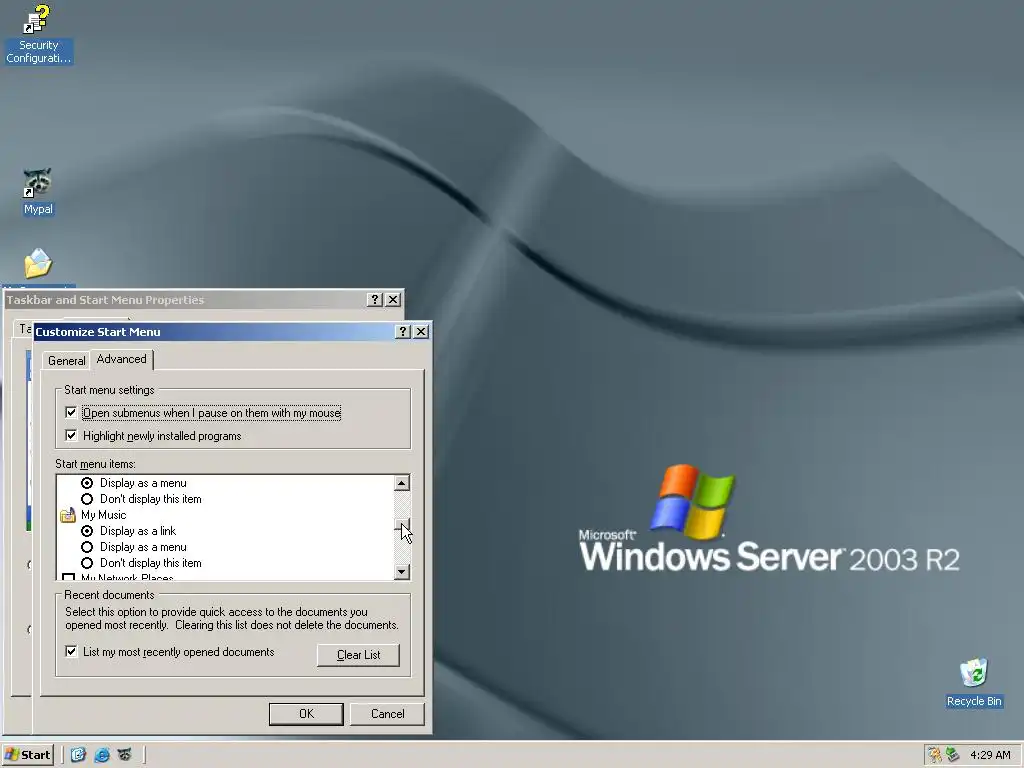Confirm with the OK button
The height and width of the screenshot is (768, 1024).
pyautogui.click(x=306, y=714)
